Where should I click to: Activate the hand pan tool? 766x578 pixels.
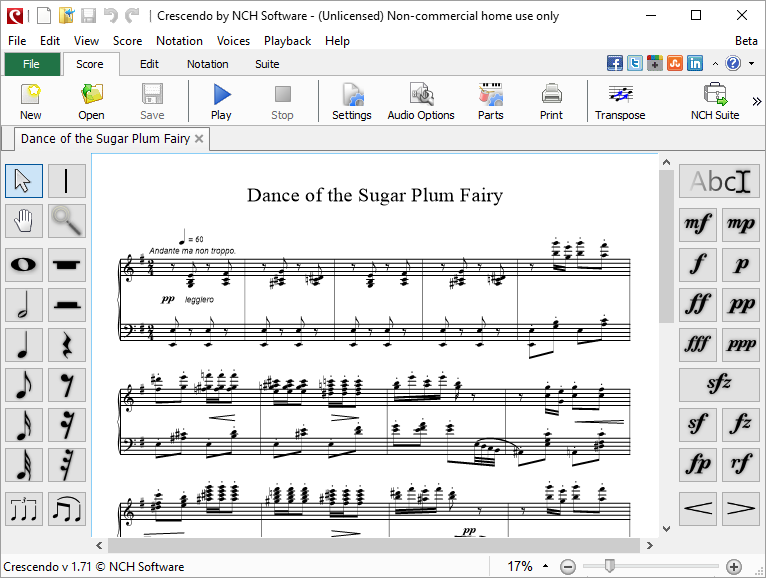[25, 221]
